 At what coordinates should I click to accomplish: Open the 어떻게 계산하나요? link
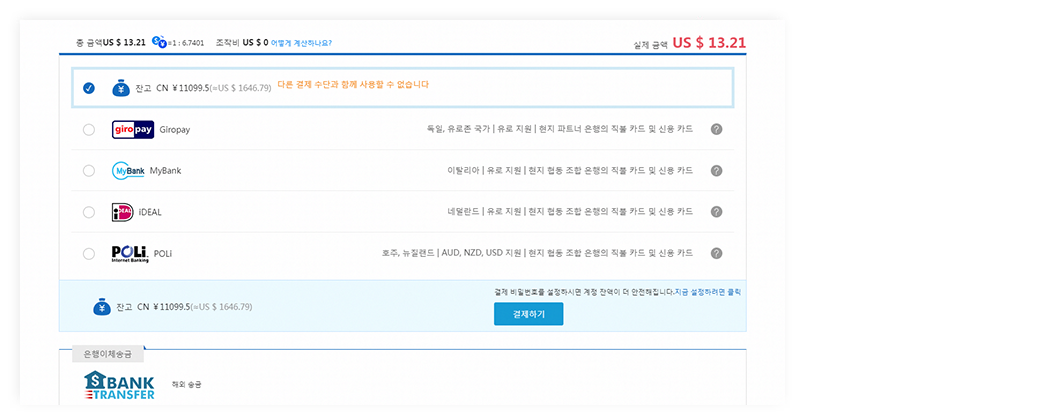click(301, 43)
